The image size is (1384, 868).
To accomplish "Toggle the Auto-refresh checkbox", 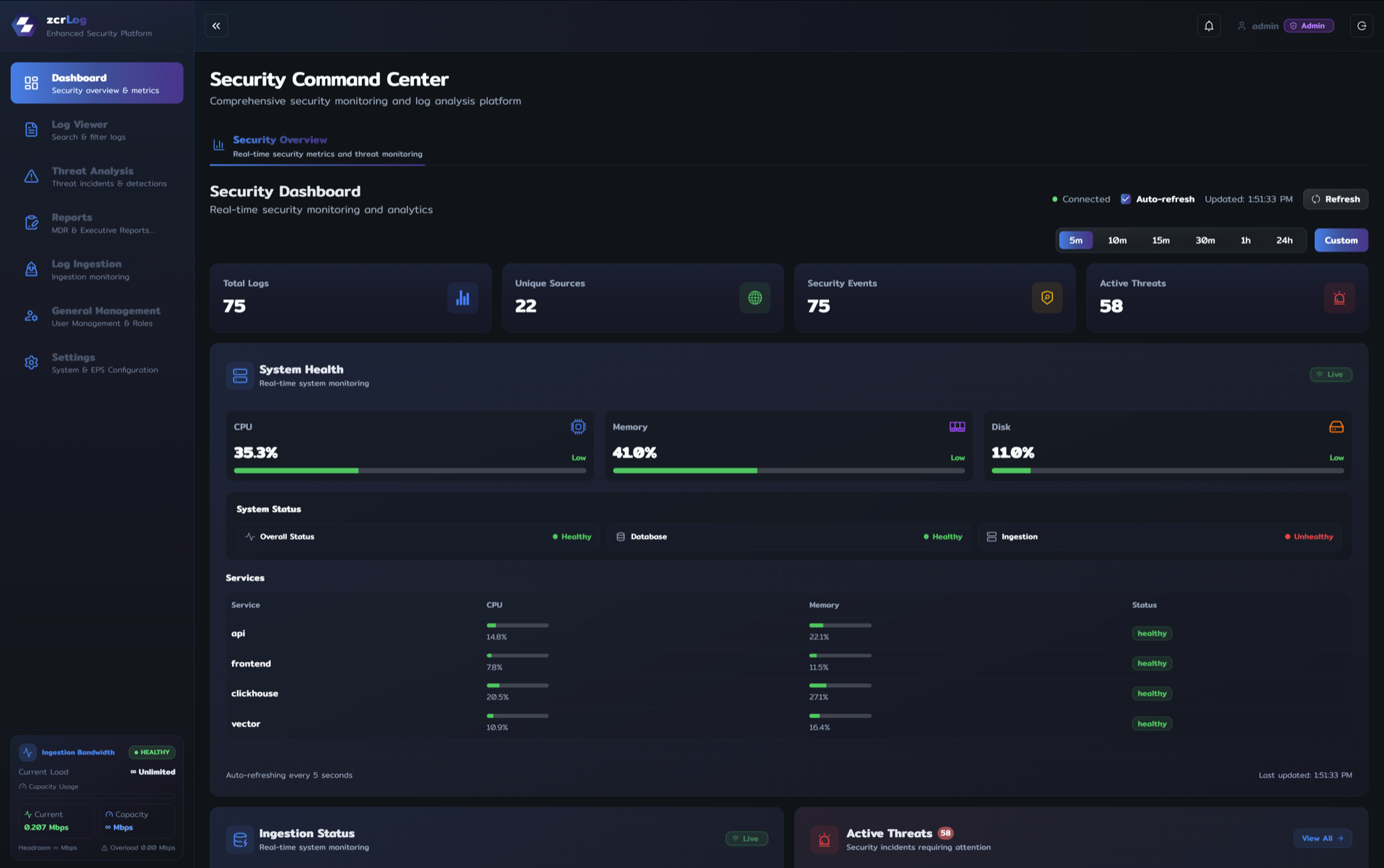I will [x=1125, y=199].
